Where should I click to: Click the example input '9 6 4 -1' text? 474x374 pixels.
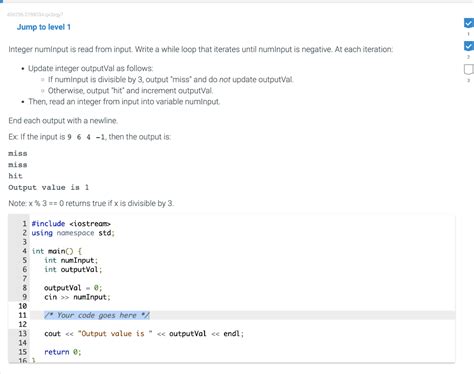coord(86,137)
